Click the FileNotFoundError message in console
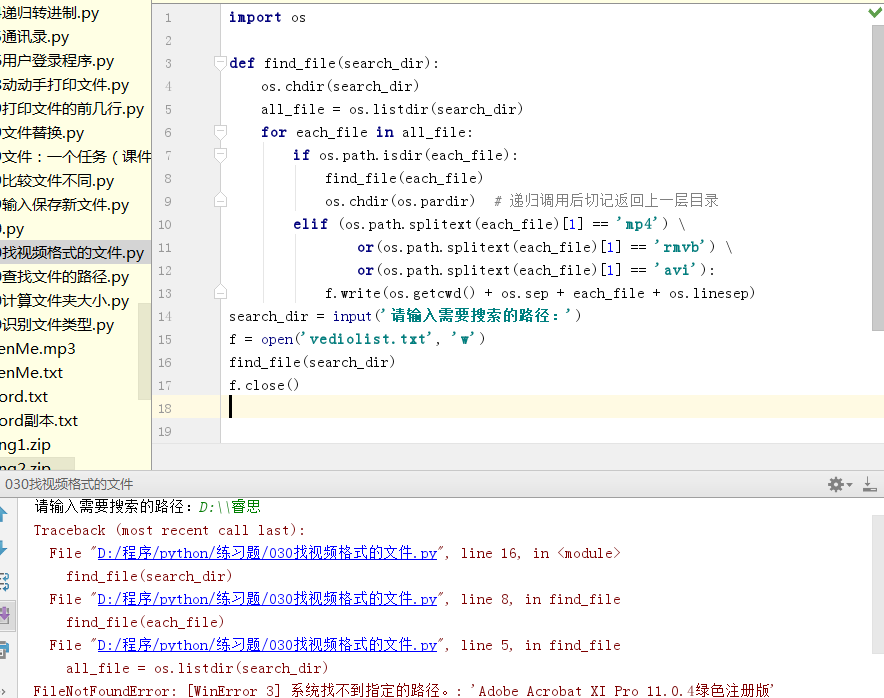Screen dimensions: 884x698 (x=404, y=691)
